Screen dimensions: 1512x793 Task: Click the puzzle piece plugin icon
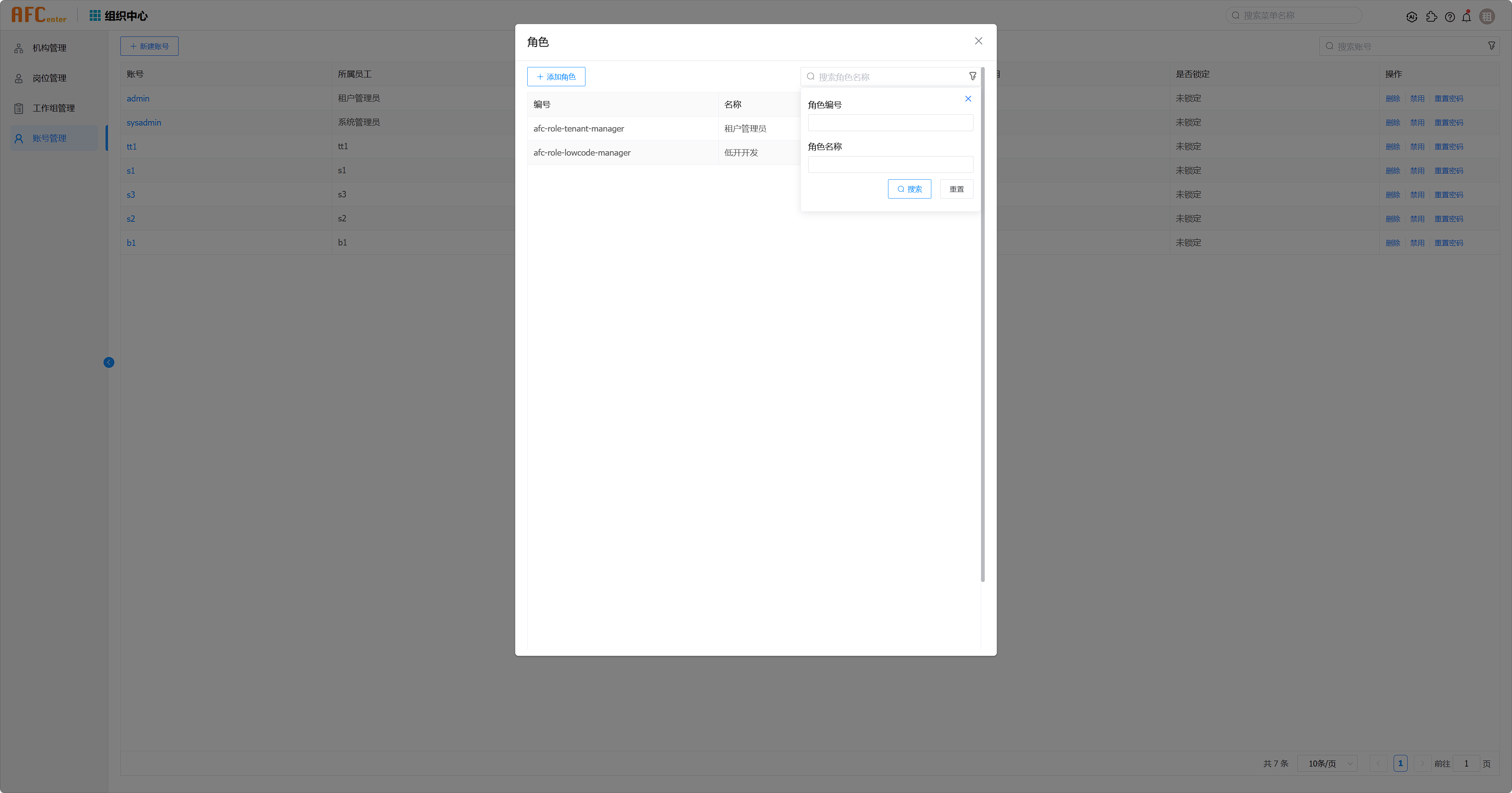1432,16
